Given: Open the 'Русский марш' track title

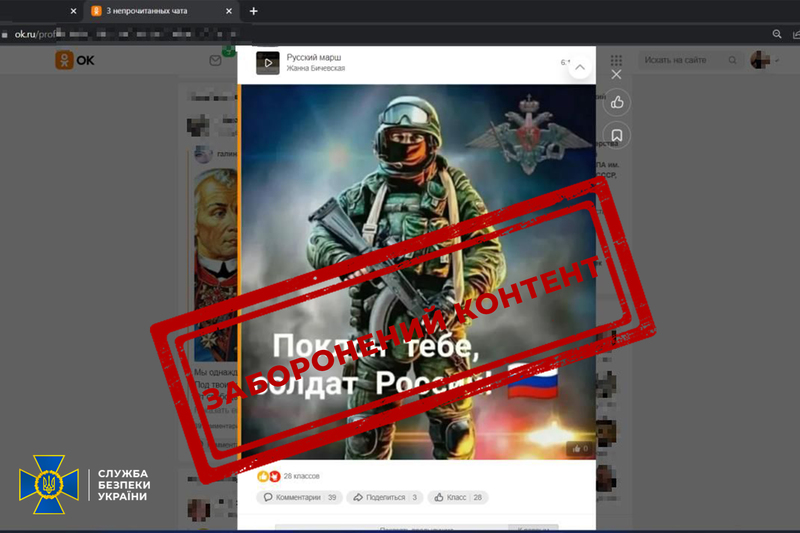Looking at the screenshot, I should (x=314, y=57).
